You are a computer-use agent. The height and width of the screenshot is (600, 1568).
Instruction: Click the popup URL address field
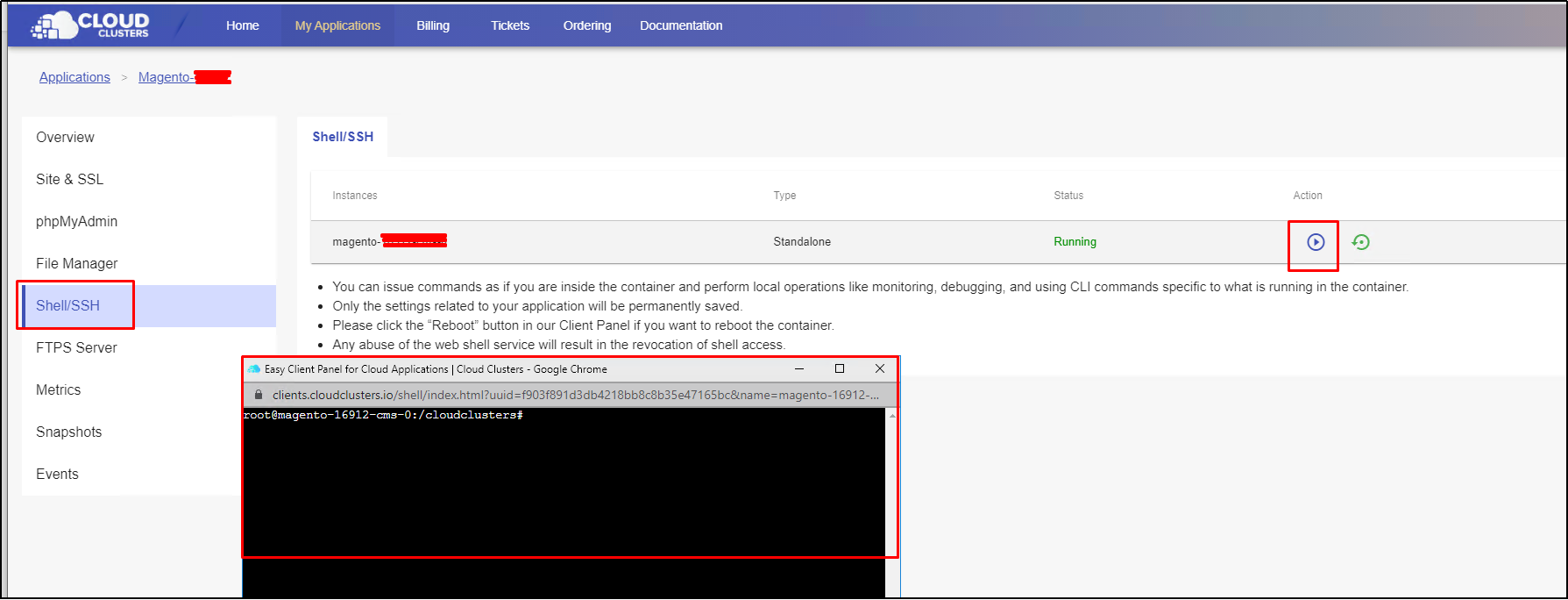pos(574,395)
